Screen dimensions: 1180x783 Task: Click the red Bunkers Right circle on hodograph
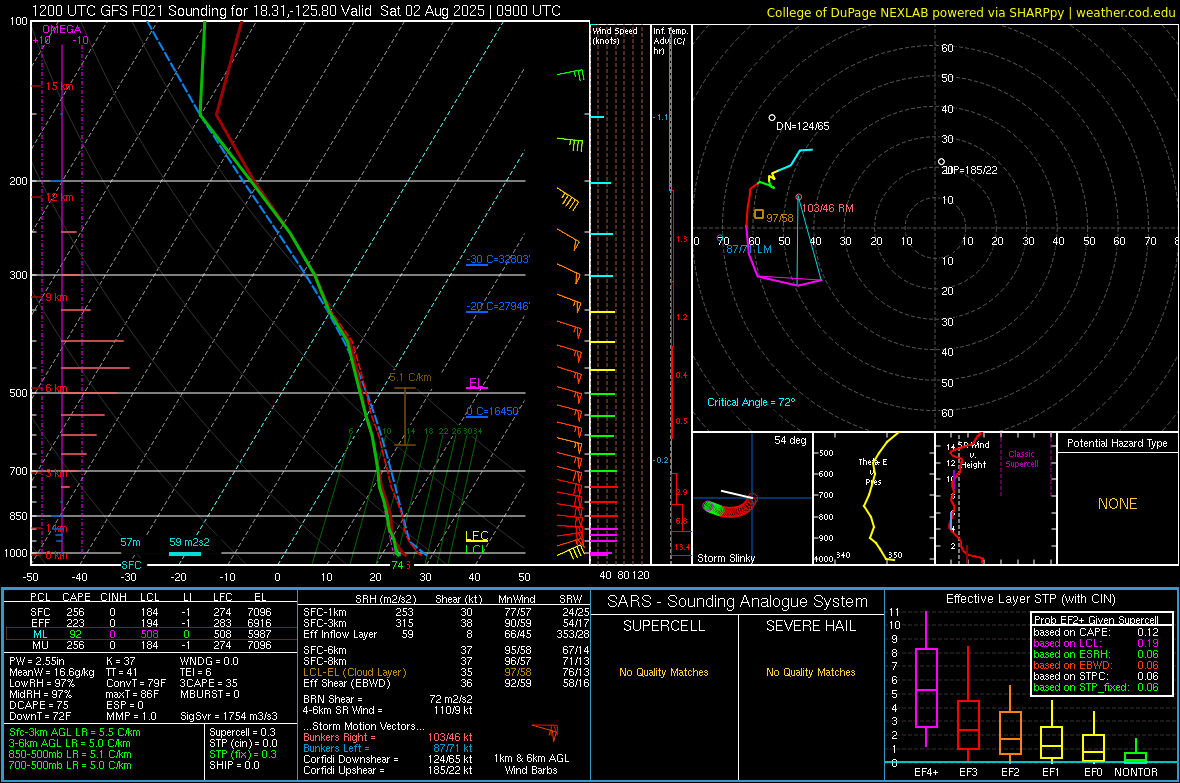(798, 197)
